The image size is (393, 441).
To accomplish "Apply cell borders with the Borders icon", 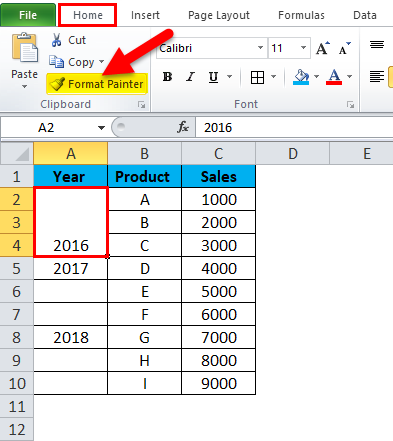I will pyautogui.click(x=257, y=77).
